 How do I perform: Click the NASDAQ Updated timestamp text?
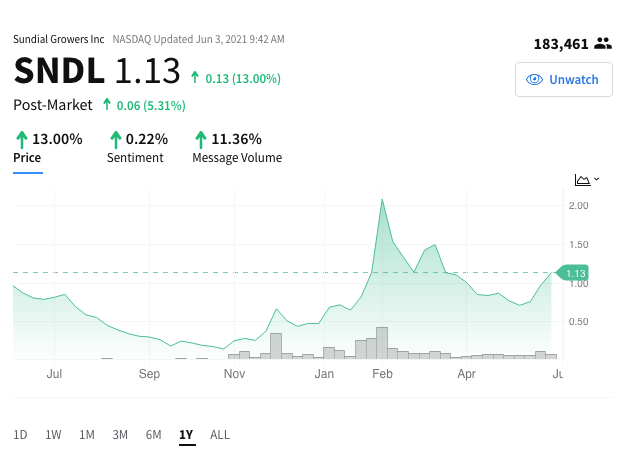(x=199, y=39)
